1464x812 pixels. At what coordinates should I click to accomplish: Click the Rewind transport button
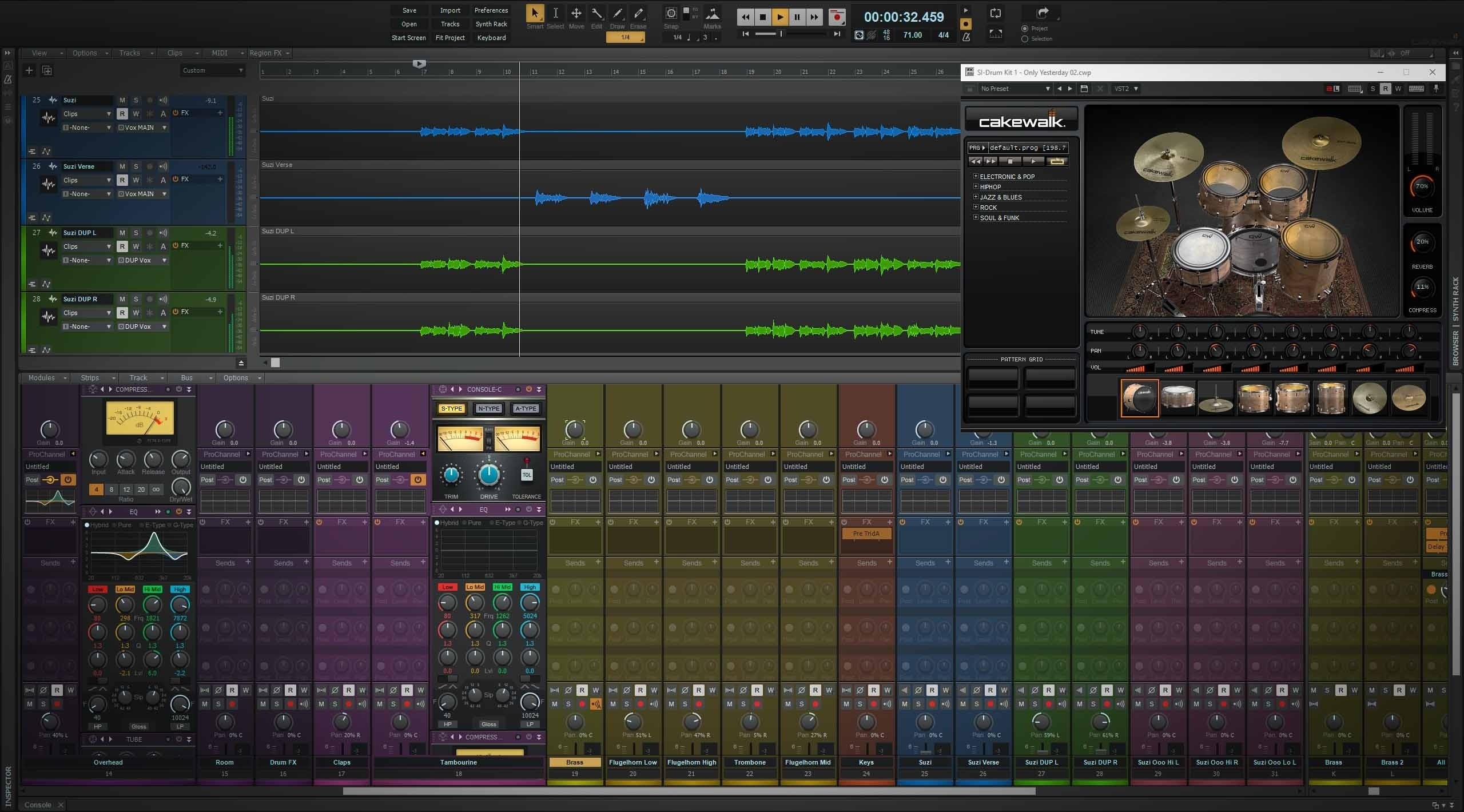click(x=745, y=17)
